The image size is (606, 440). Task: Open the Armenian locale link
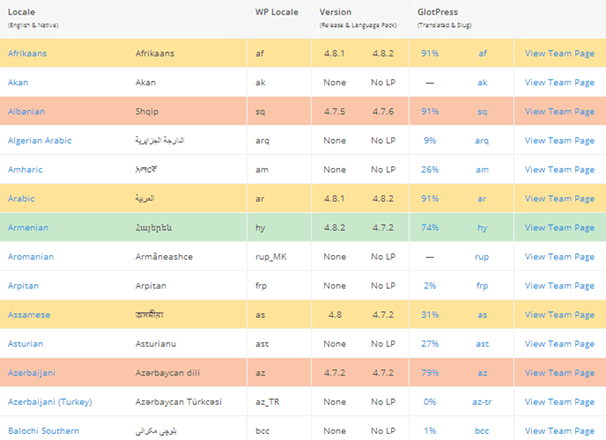click(x=28, y=227)
